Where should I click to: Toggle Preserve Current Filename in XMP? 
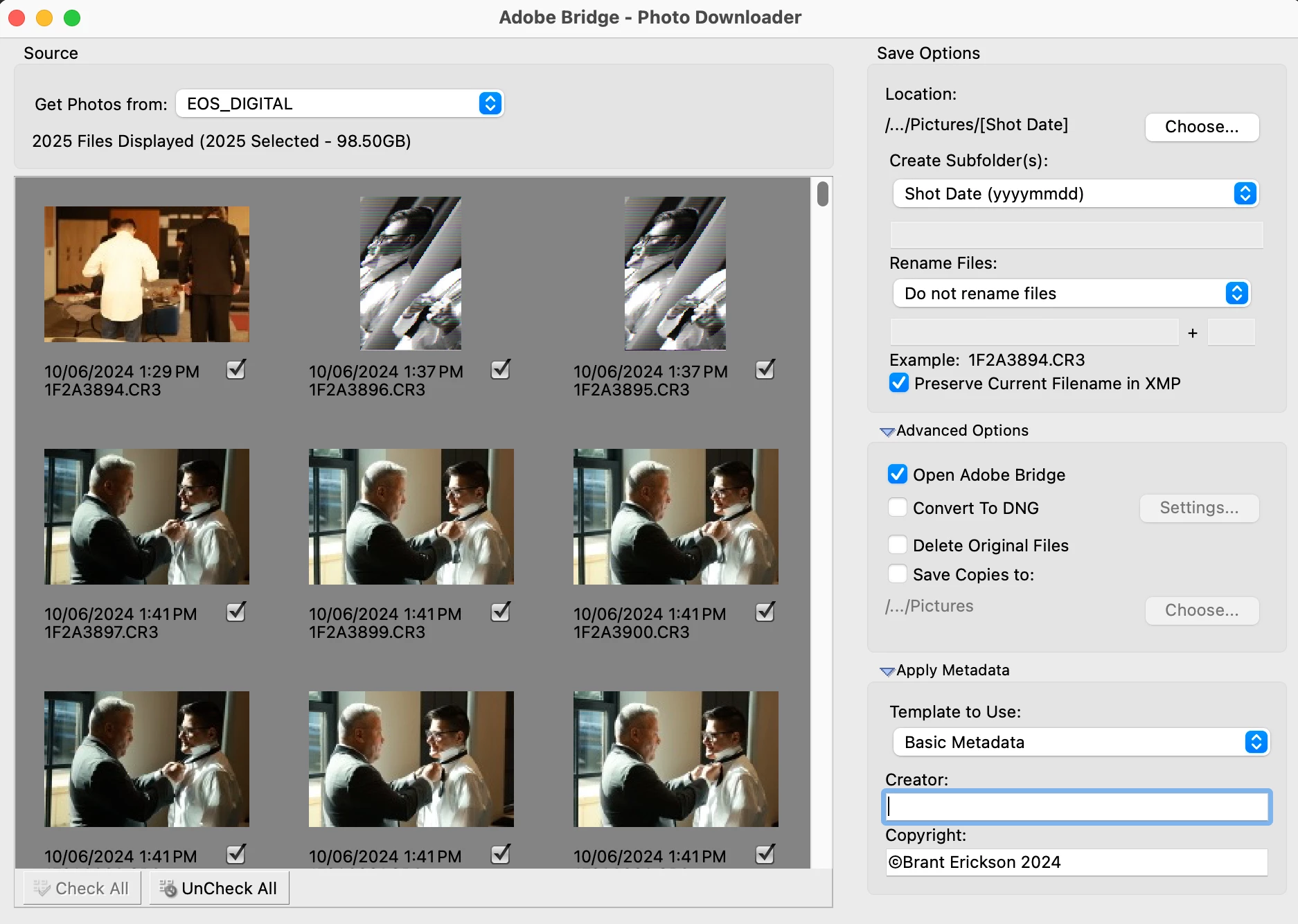[899, 383]
